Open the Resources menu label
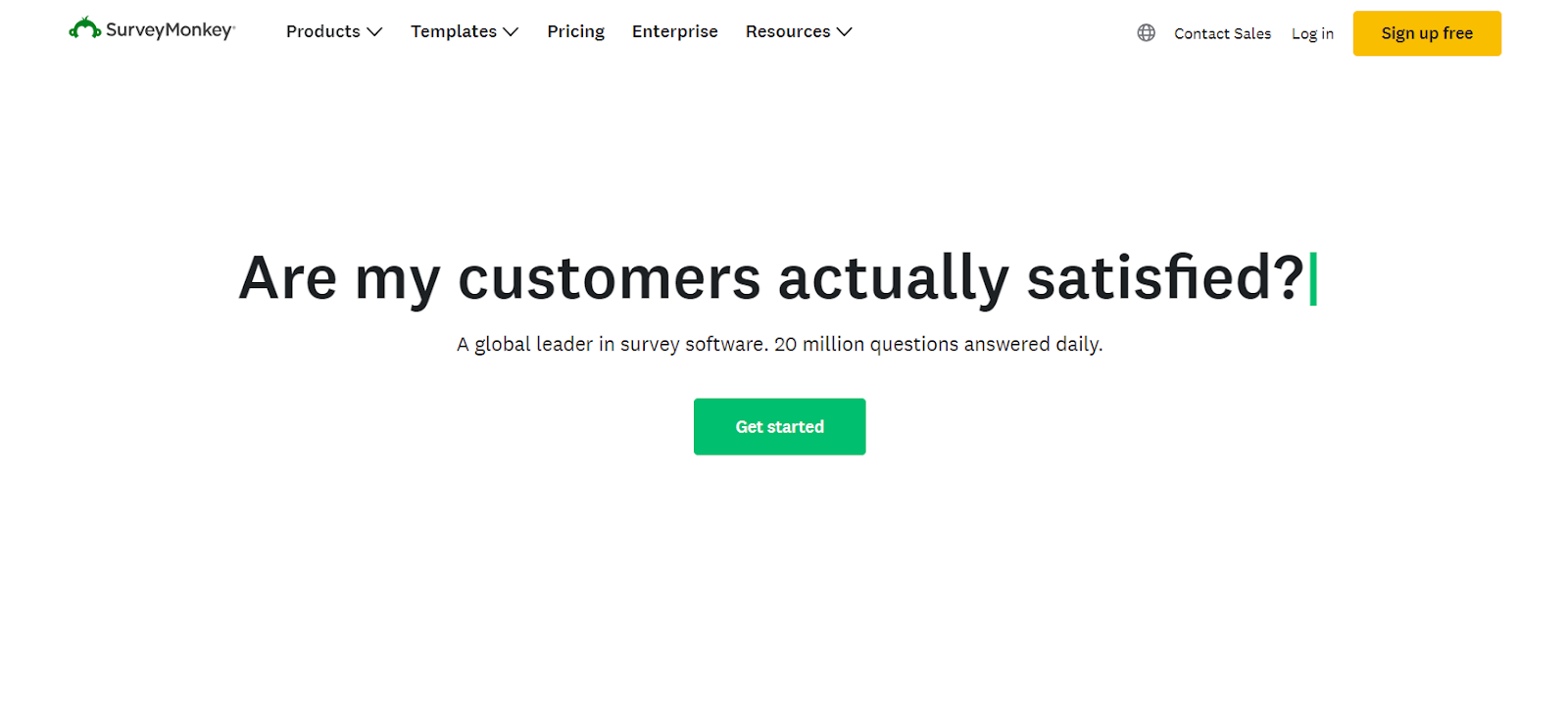 [788, 31]
